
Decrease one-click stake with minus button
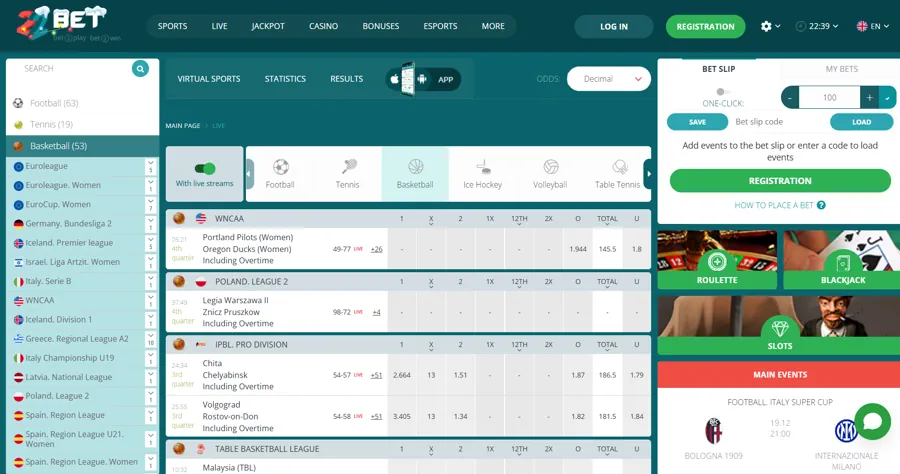pyautogui.click(x=790, y=98)
